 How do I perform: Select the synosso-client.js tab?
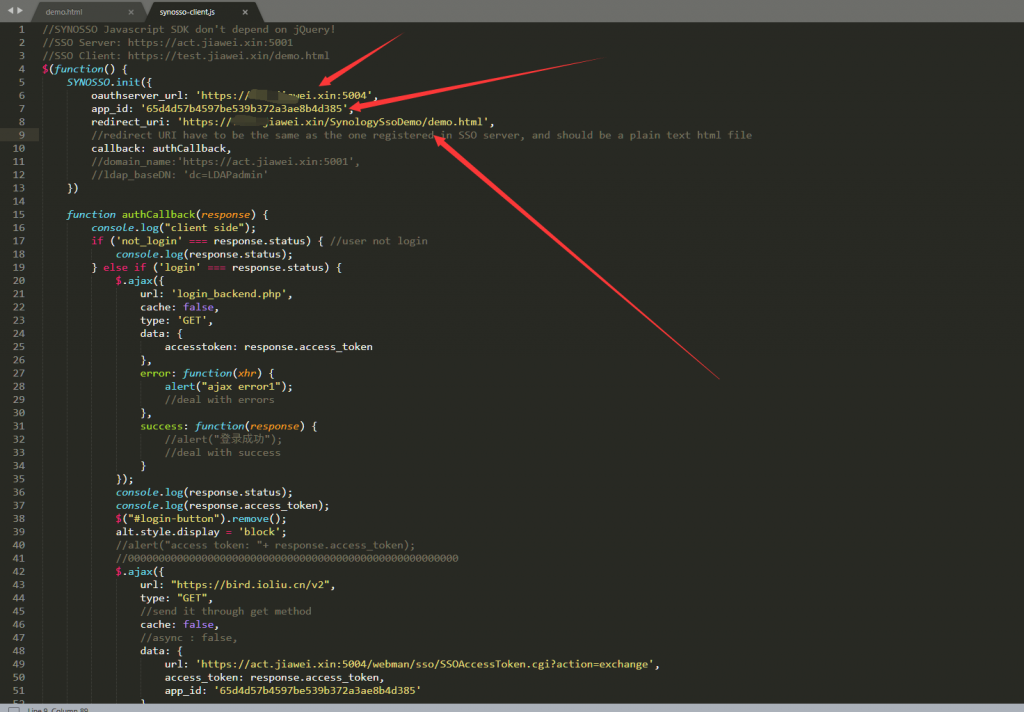tap(188, 12)
